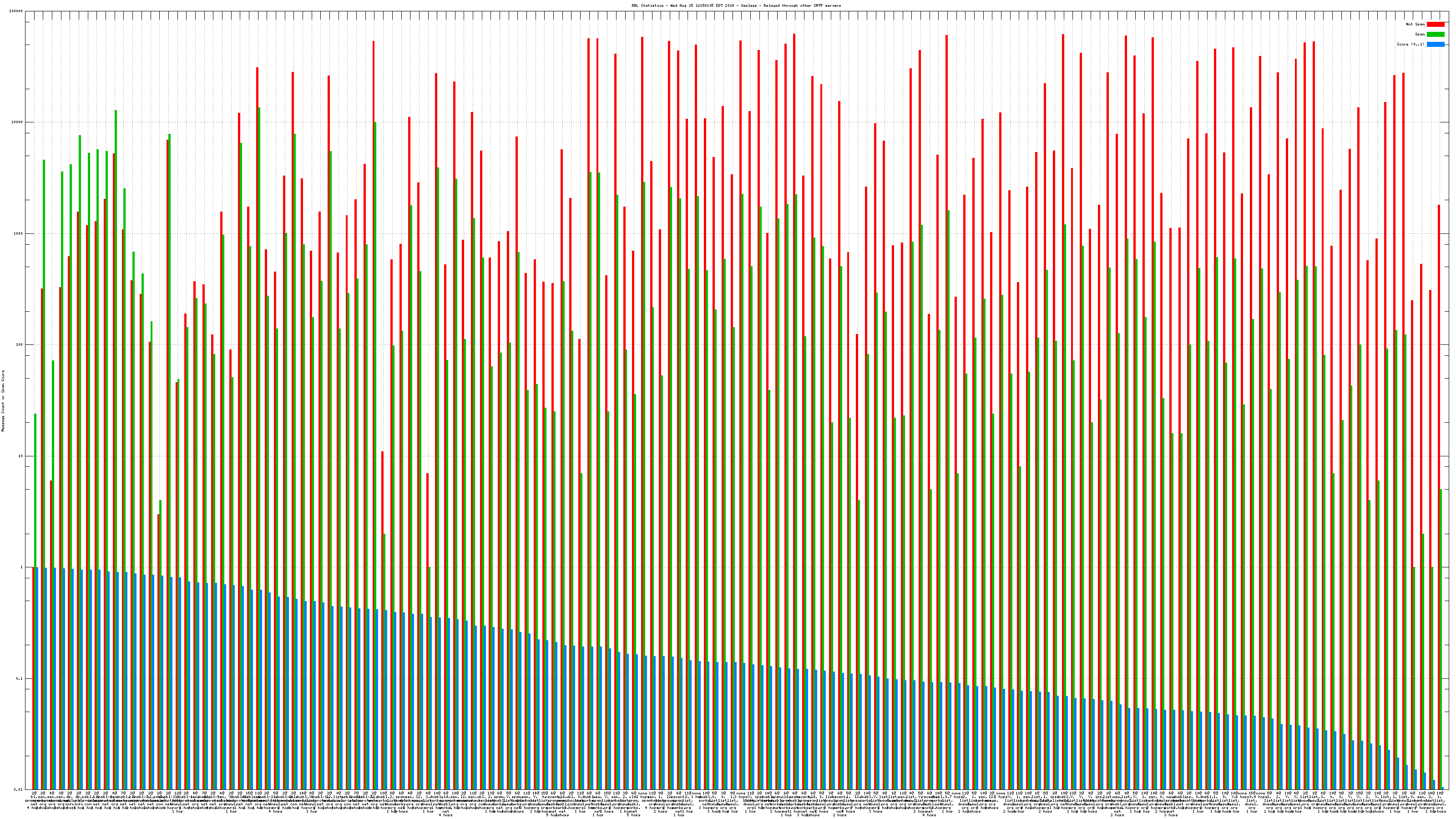Click the 0.01 y-axis tick label
This screenshot has width=1456, height=819.
tap(19, 789)
